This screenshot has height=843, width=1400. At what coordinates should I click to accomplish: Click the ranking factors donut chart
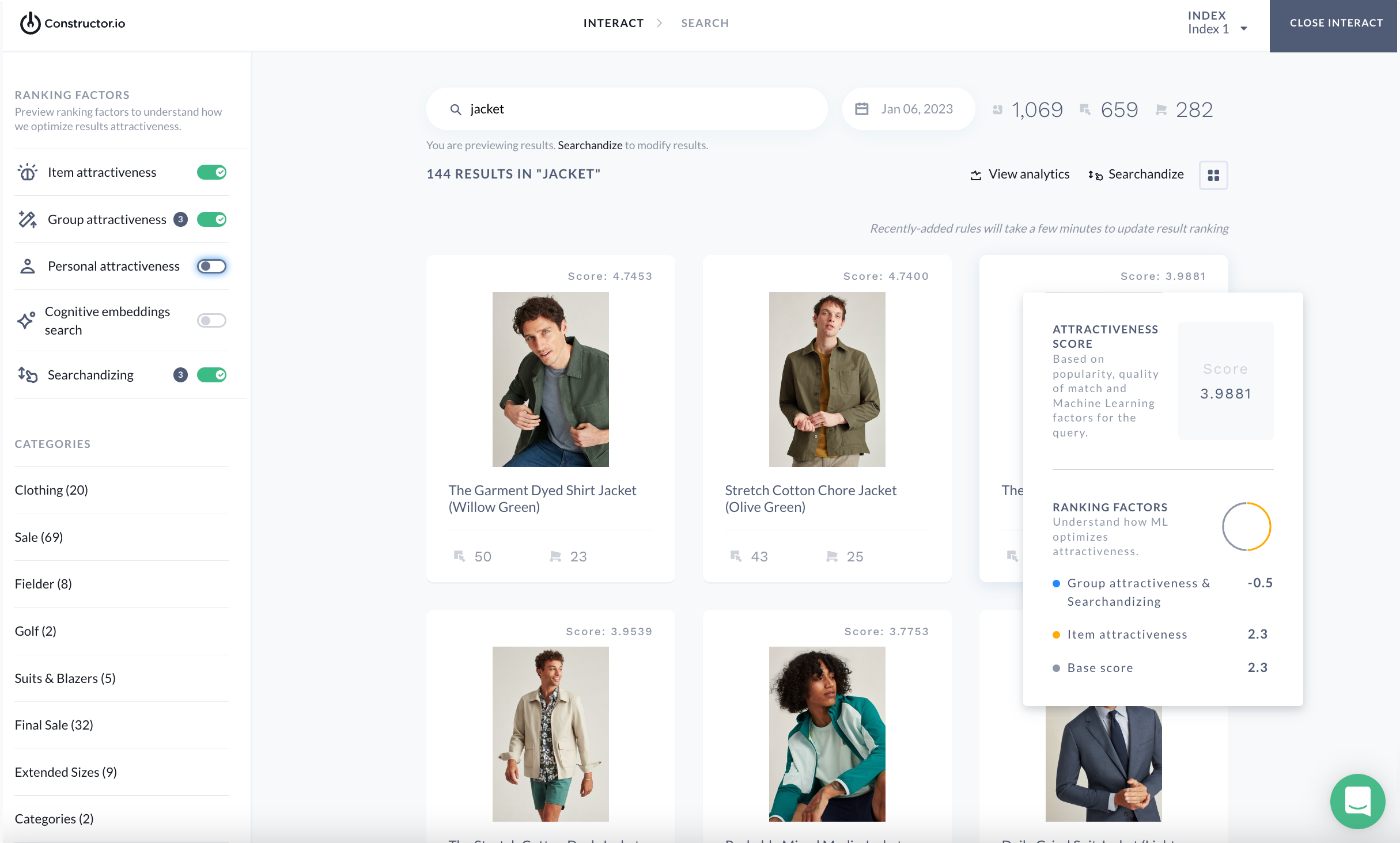pyautogui.click(x=1246, y=526)
